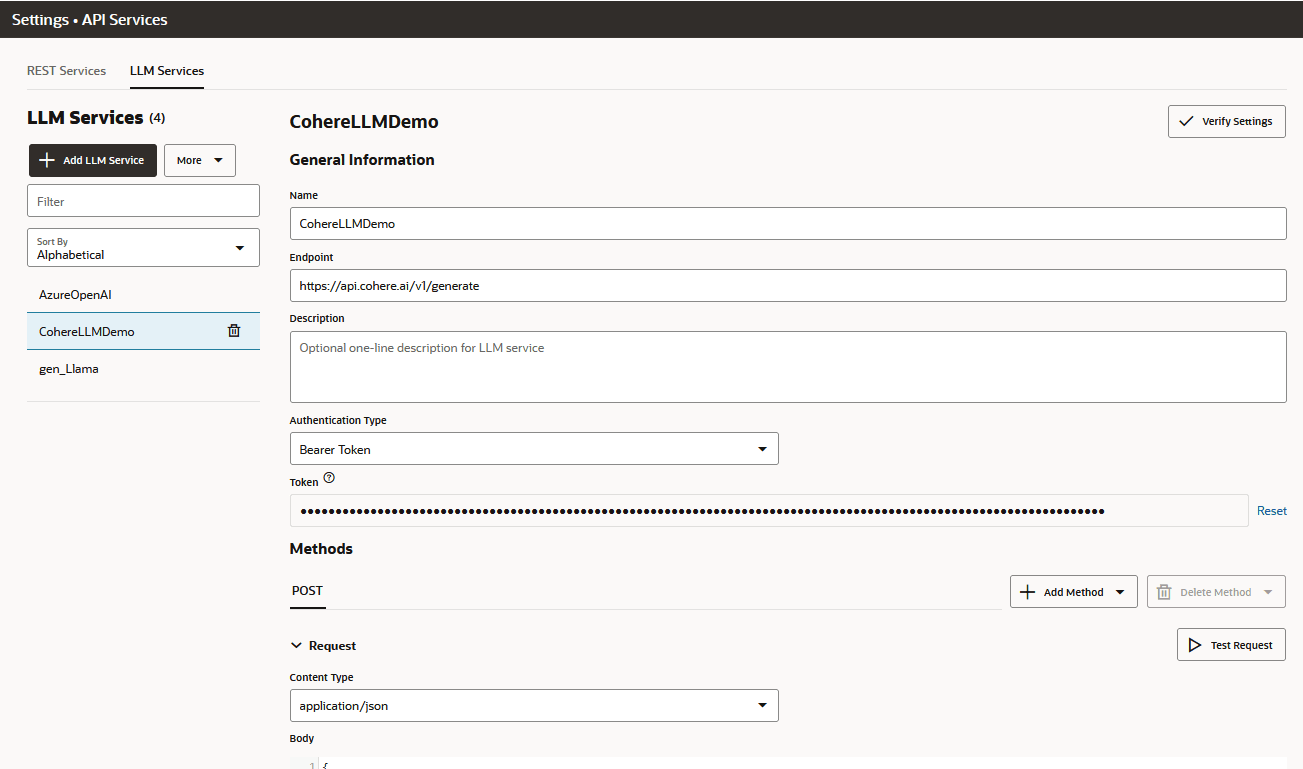This screenshot has width=1303, height=769.
Task: Select the POST method tab
Action: (x=307, y=591)
